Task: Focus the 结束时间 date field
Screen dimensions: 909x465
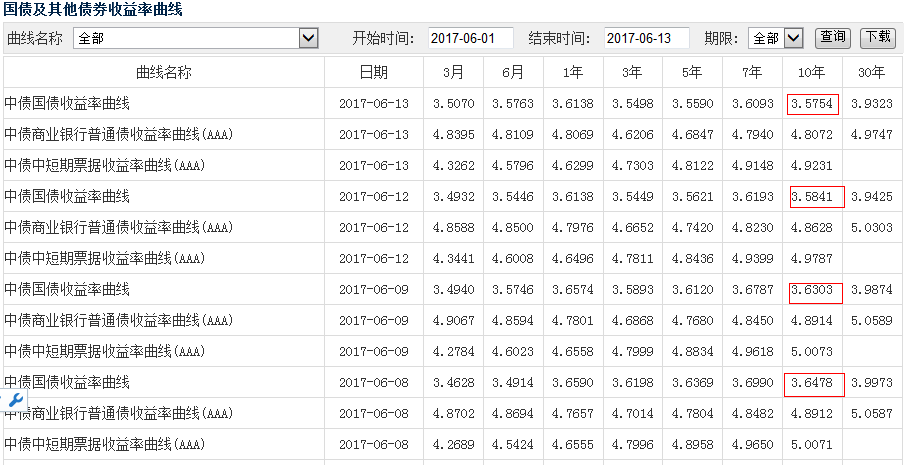Action: tap(646, 39)
